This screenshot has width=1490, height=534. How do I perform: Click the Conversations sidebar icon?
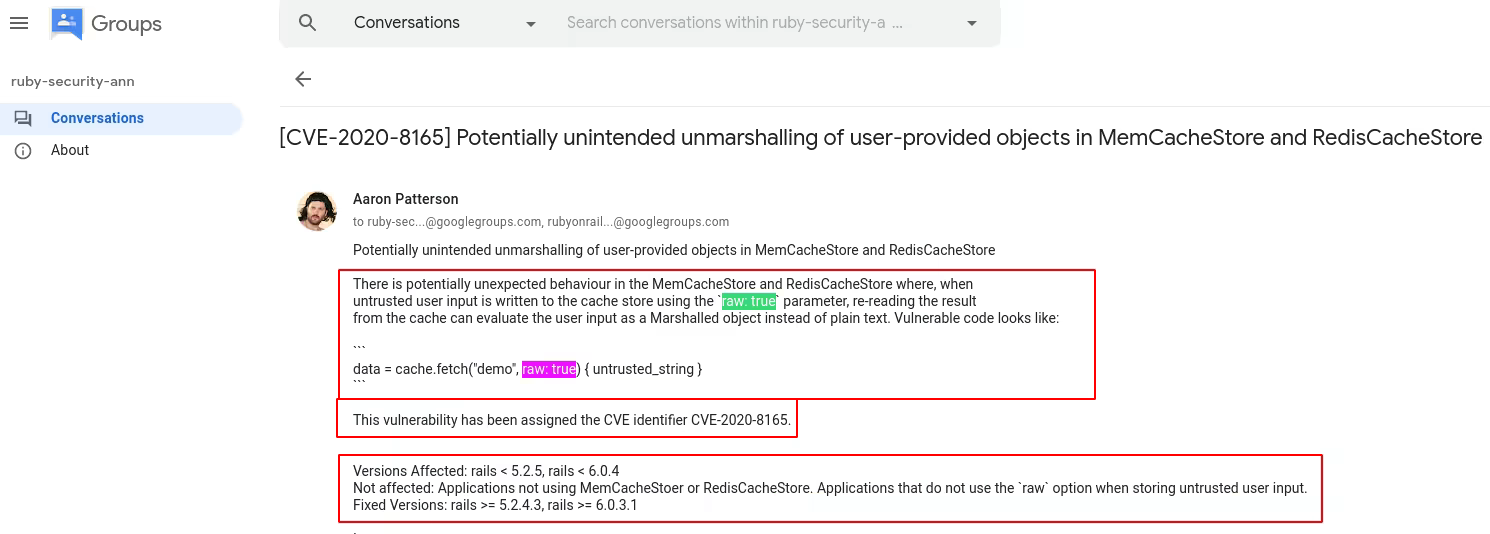(23, 118)
